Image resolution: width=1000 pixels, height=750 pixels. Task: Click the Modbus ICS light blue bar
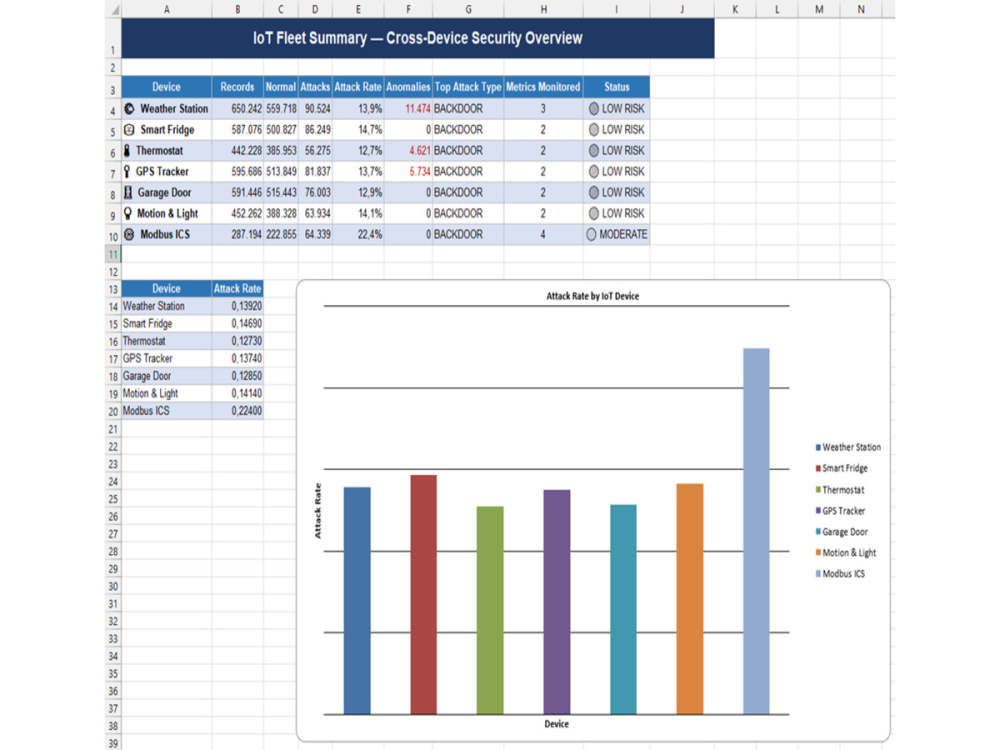click(x=756, y=531)
